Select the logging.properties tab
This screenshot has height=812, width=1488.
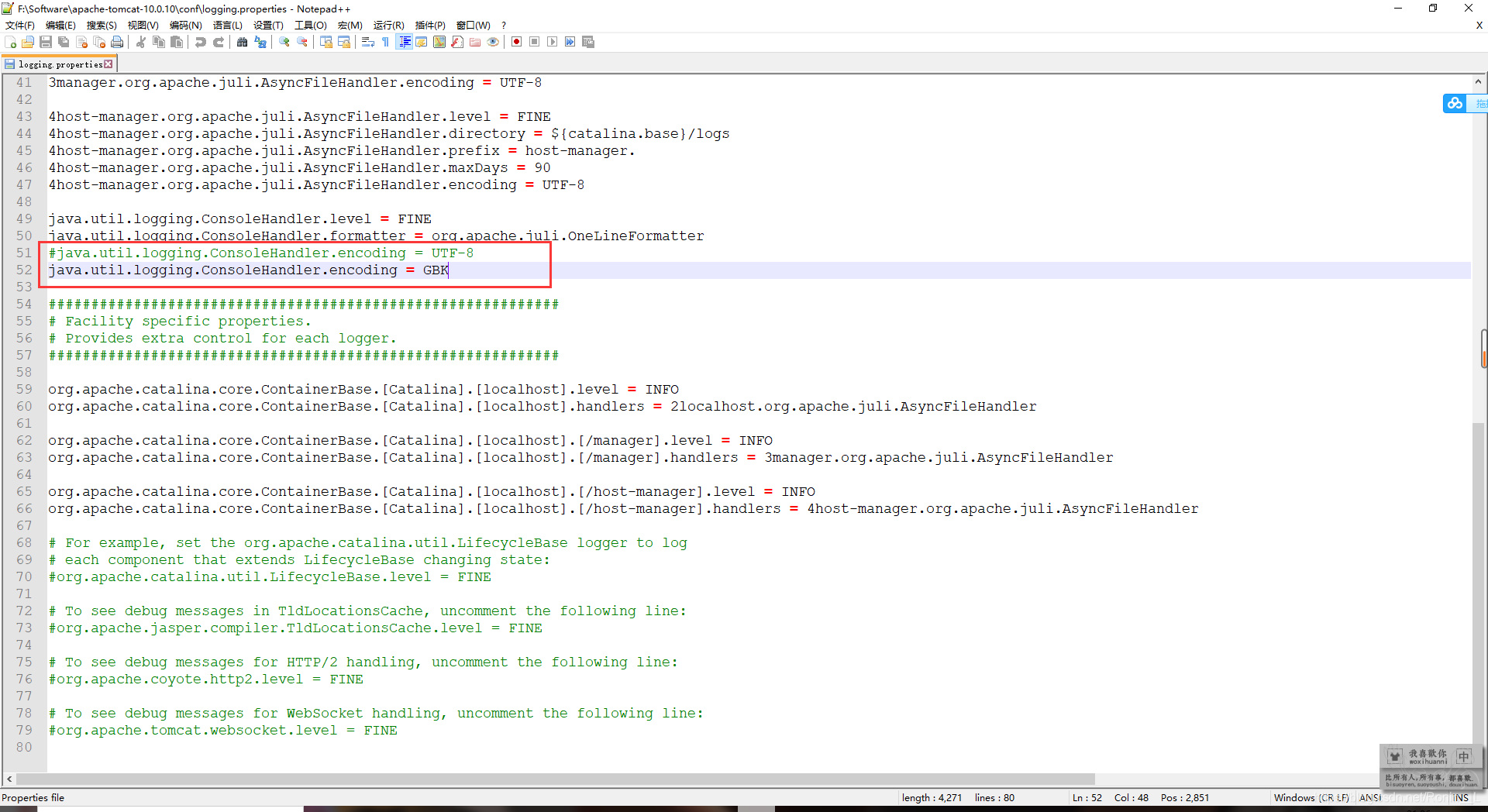pyautogui.click(x=59, y=64)
